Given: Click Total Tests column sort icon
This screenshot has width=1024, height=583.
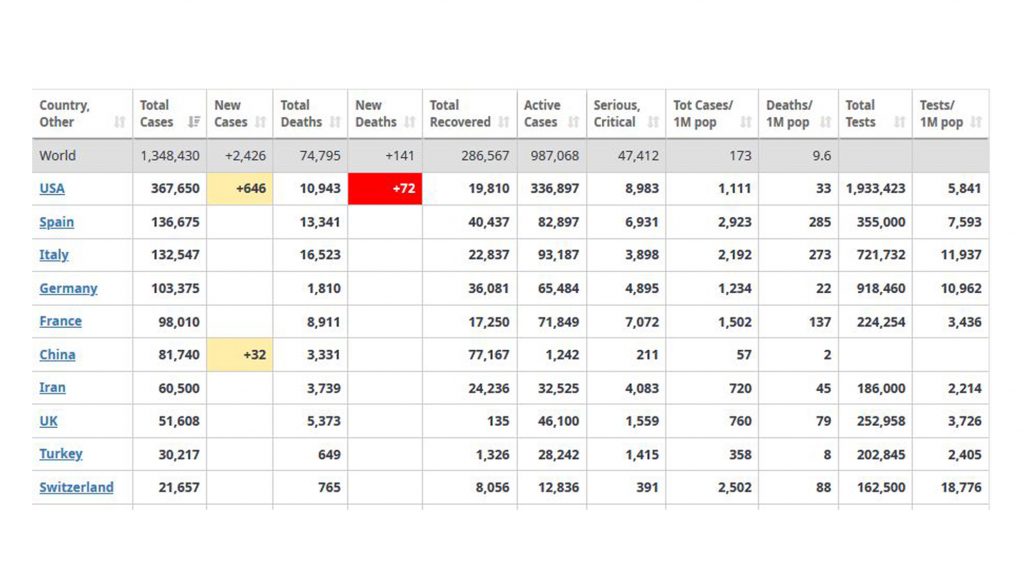Looking at the screenshot, I should click(900, 122).
